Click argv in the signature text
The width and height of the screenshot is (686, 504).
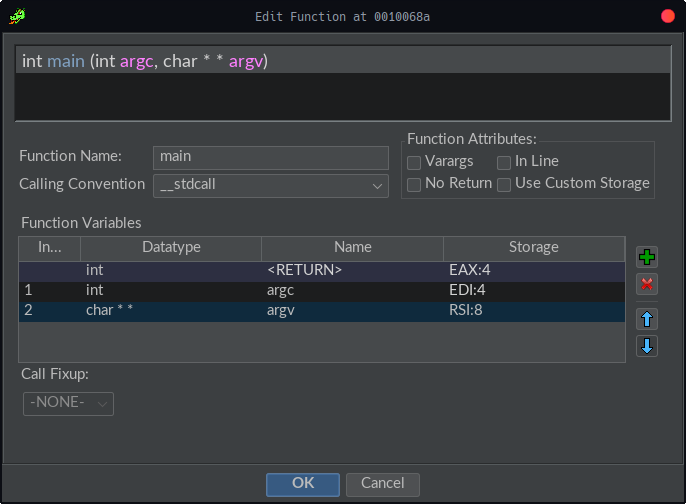pyautogui.click(x=246, y=62)
